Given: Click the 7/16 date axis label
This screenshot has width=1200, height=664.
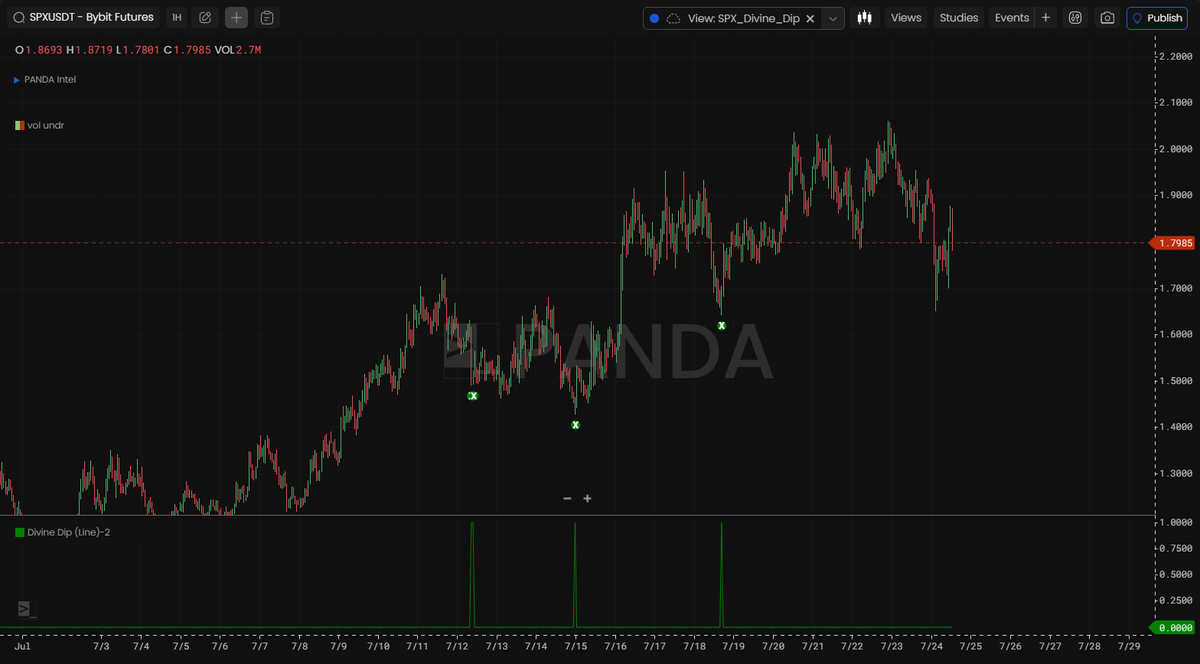Looking at the screenshot, I should coord(615,647).
